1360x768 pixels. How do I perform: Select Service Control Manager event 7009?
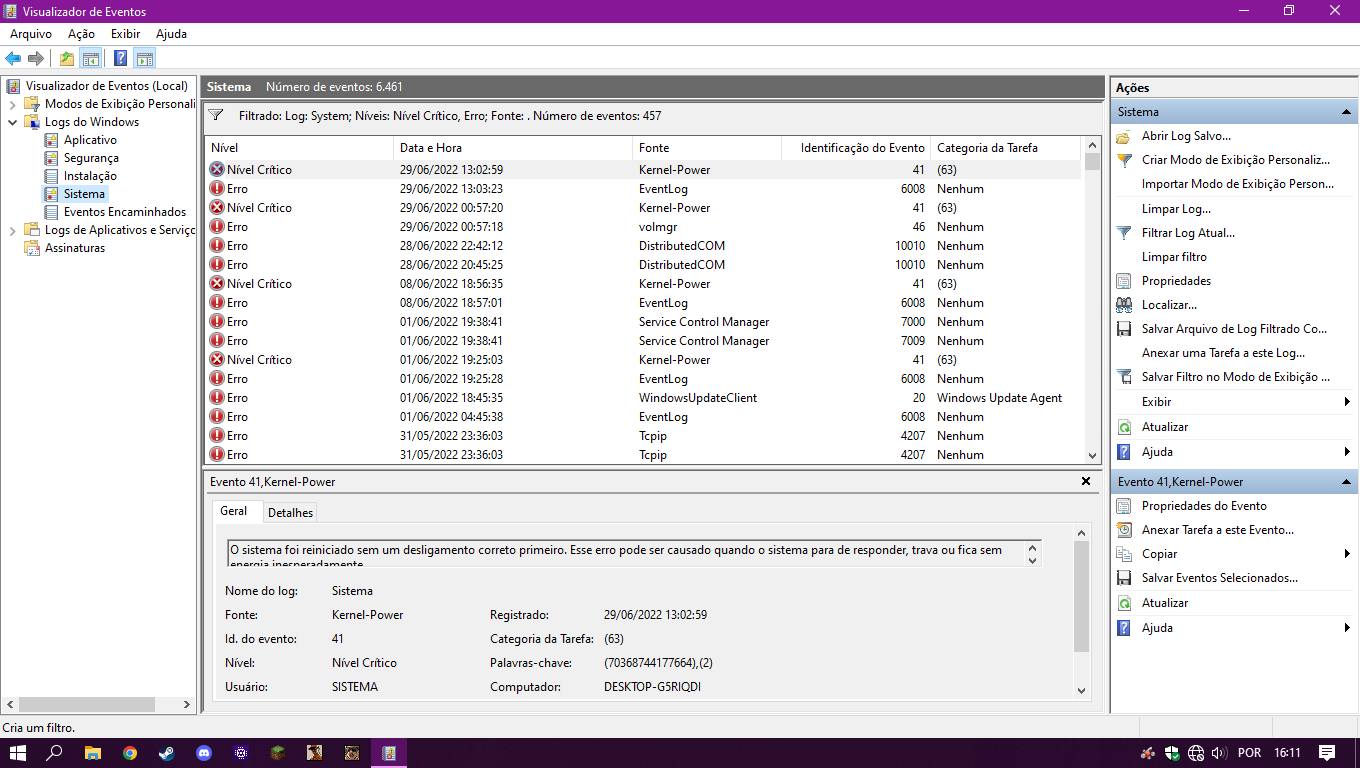tap(643, 341)
